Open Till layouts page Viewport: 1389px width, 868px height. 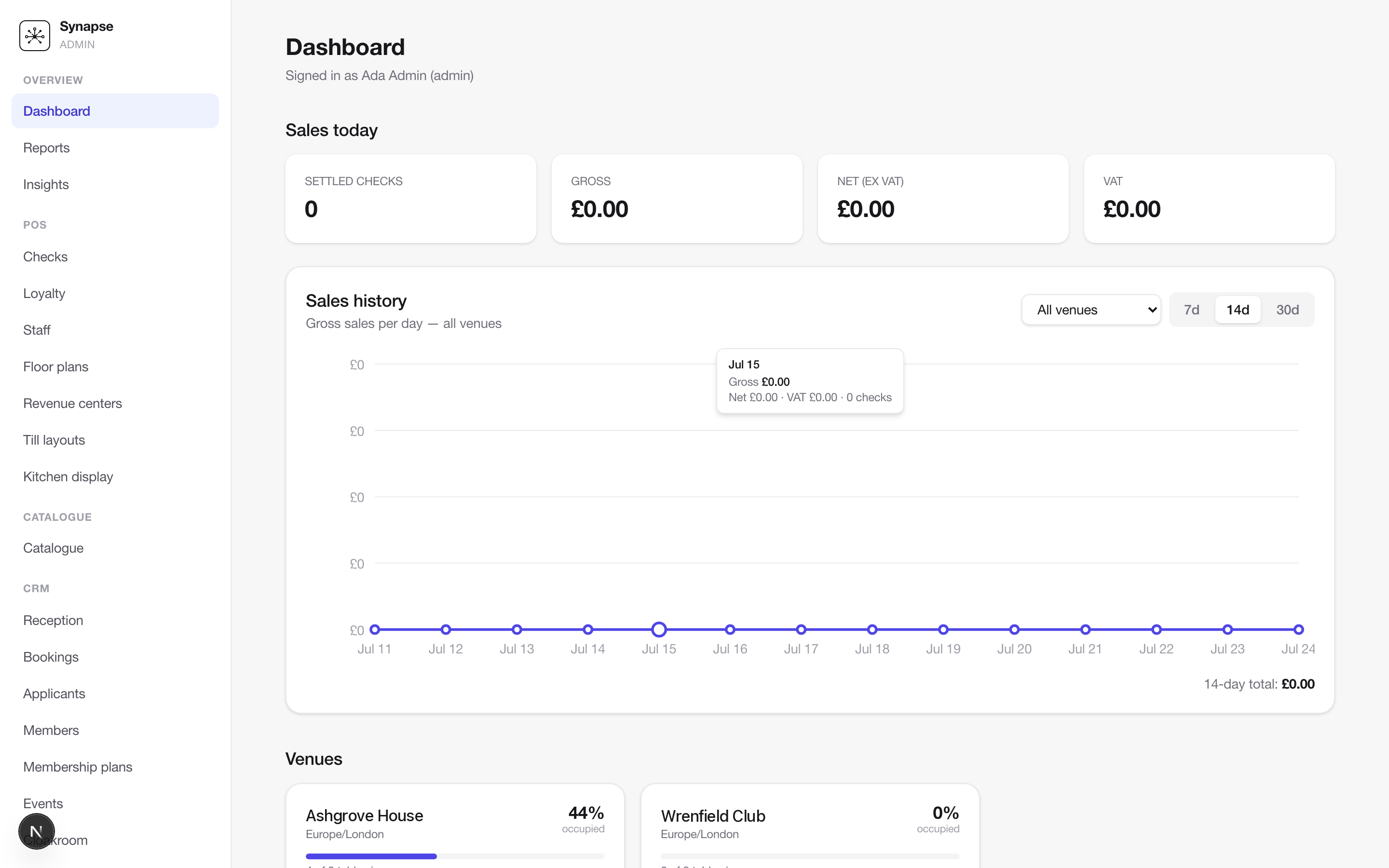[x=115, y=440]
